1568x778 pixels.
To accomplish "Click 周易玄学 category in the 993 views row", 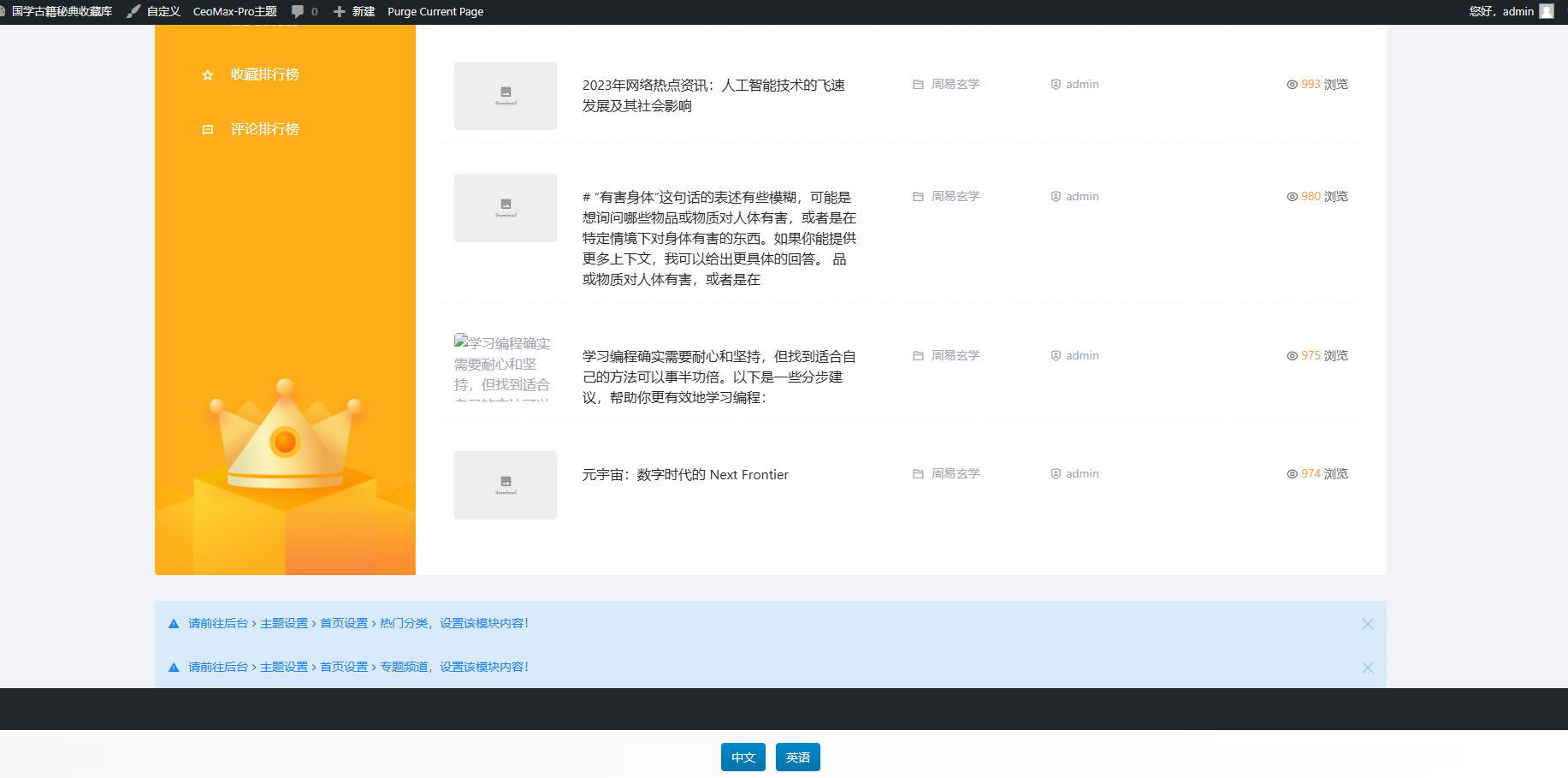I will 956,84.
